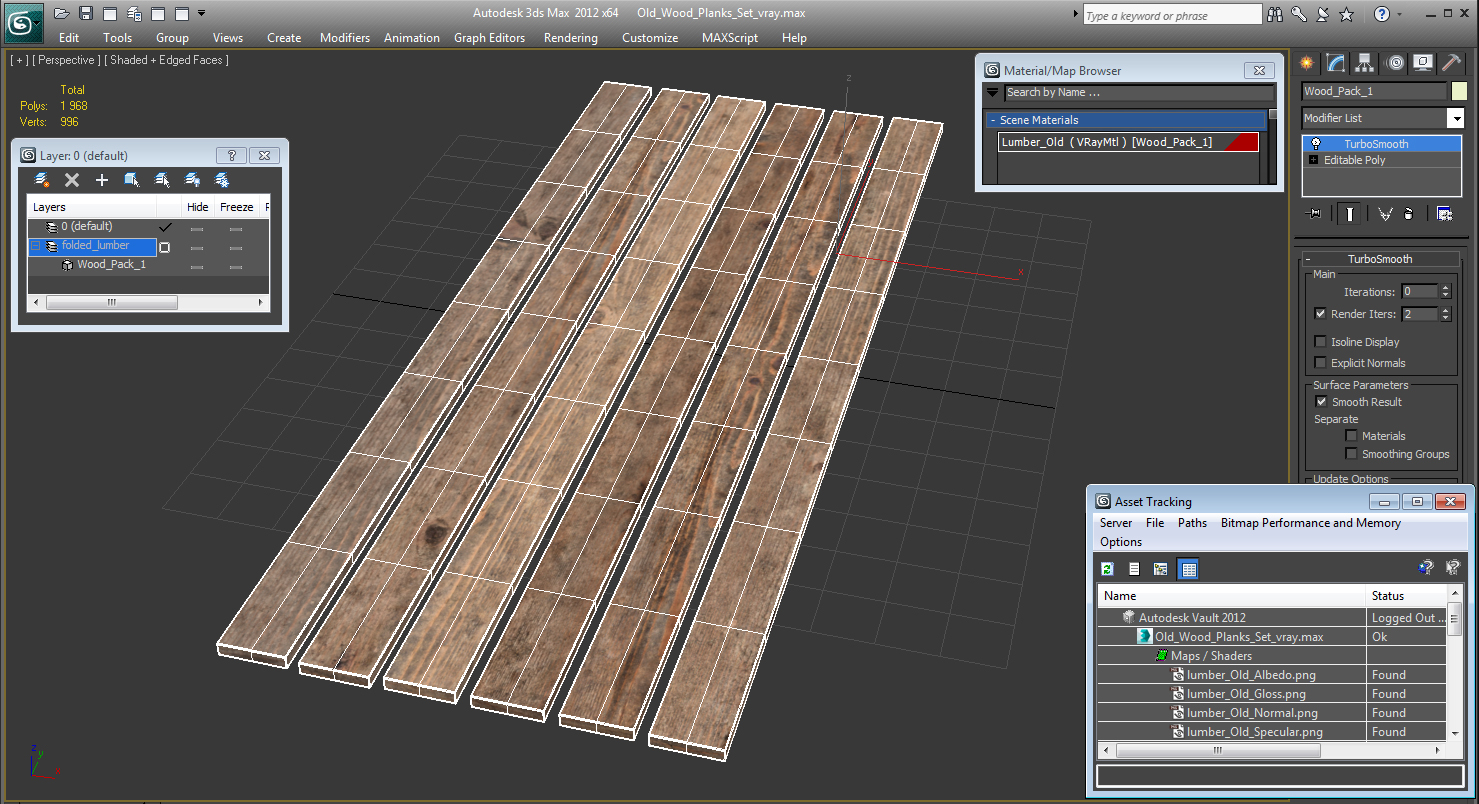Expand the Editable Poly stack entry

[x=1313, y=160]
